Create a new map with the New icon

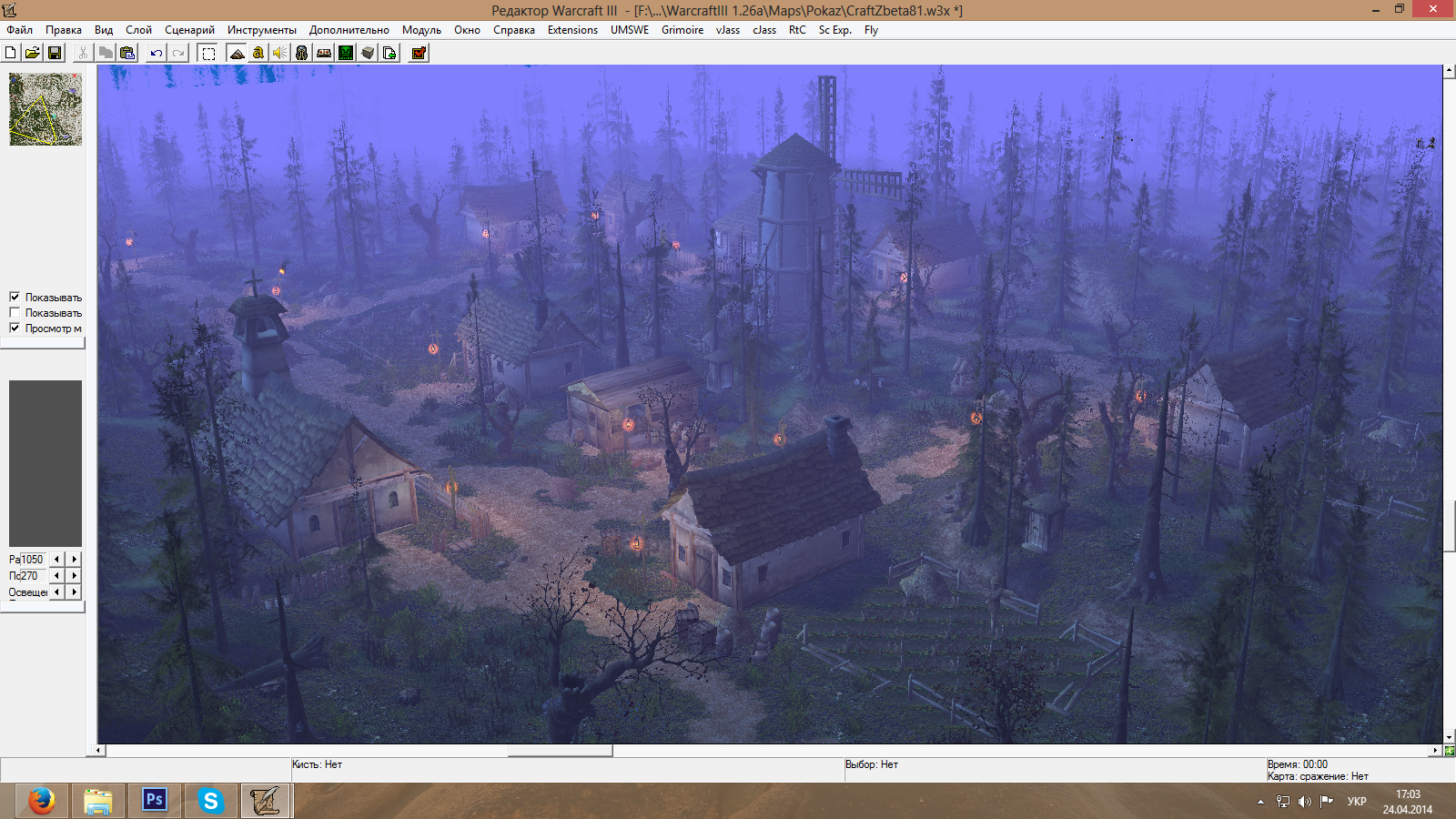click(x=11, y=53)
